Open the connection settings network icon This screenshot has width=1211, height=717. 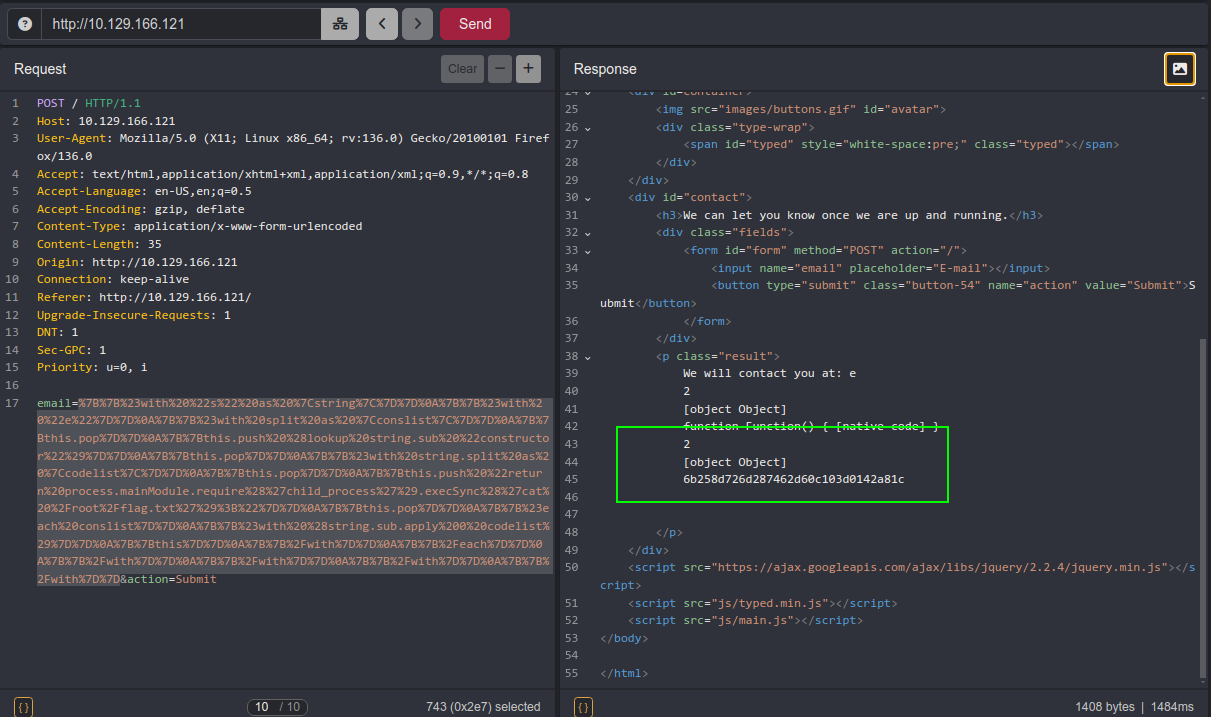(x=340, y=24)
